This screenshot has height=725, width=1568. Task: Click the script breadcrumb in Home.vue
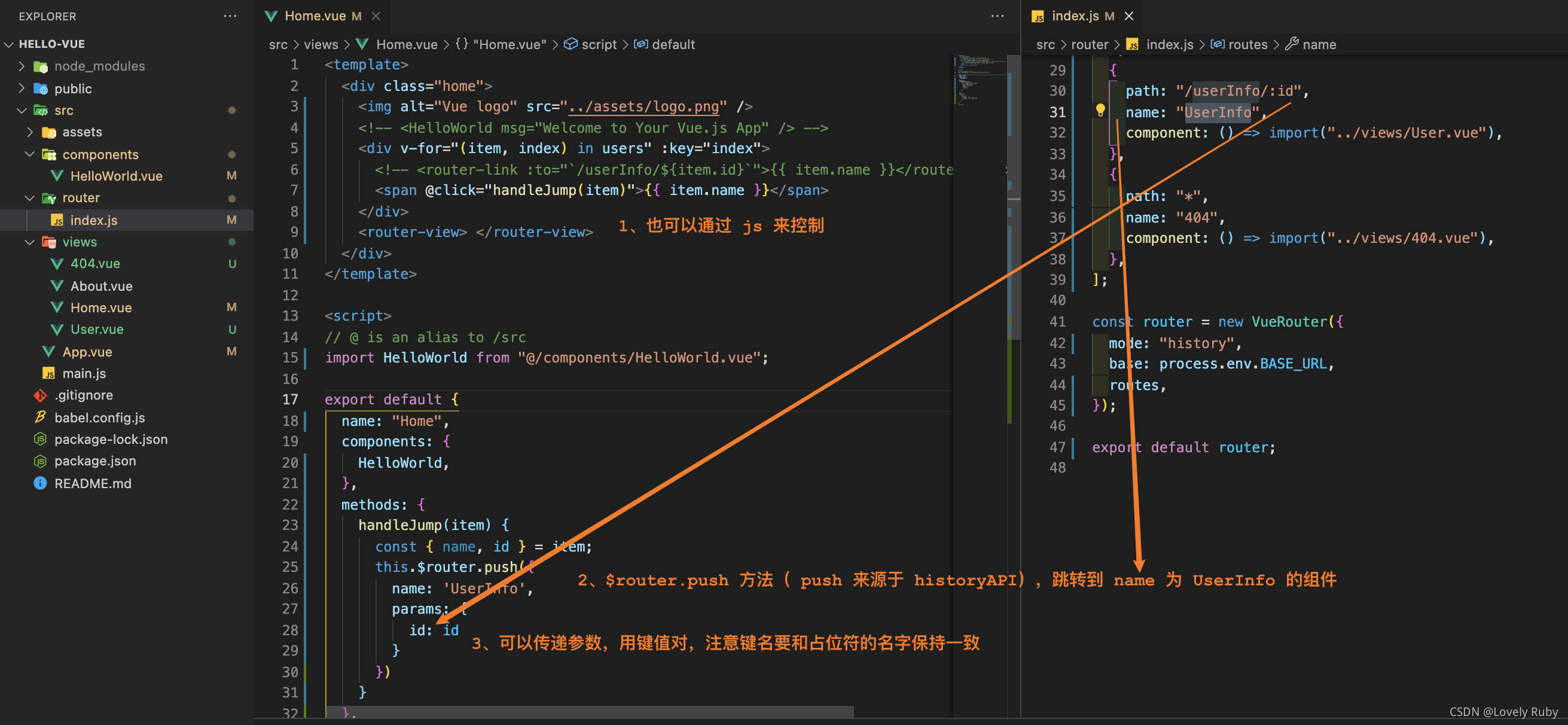pos(599,44)
